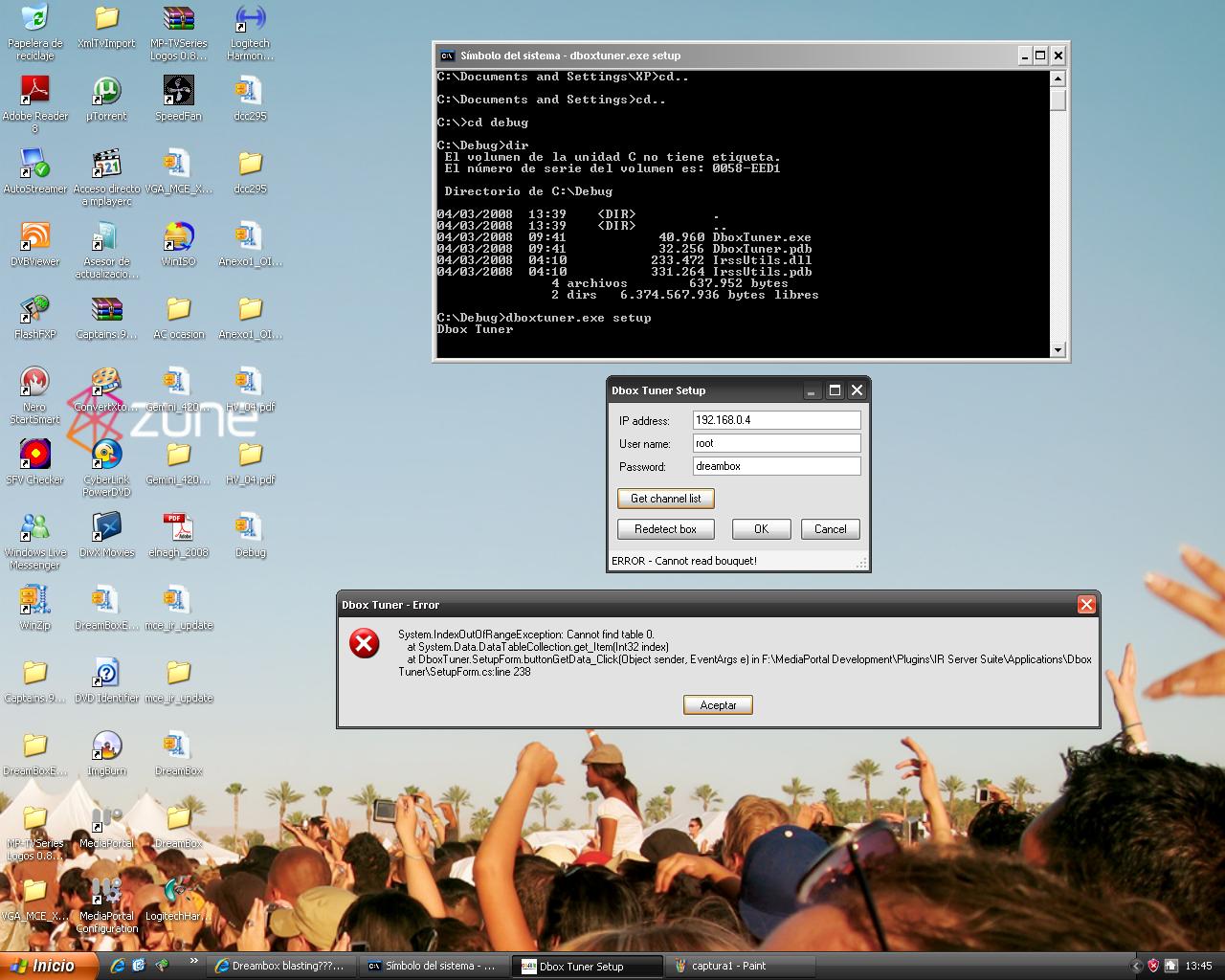This screenshot has width=1225, height=980.
Task: Click inside the IP address field
Action: [775, 420]
